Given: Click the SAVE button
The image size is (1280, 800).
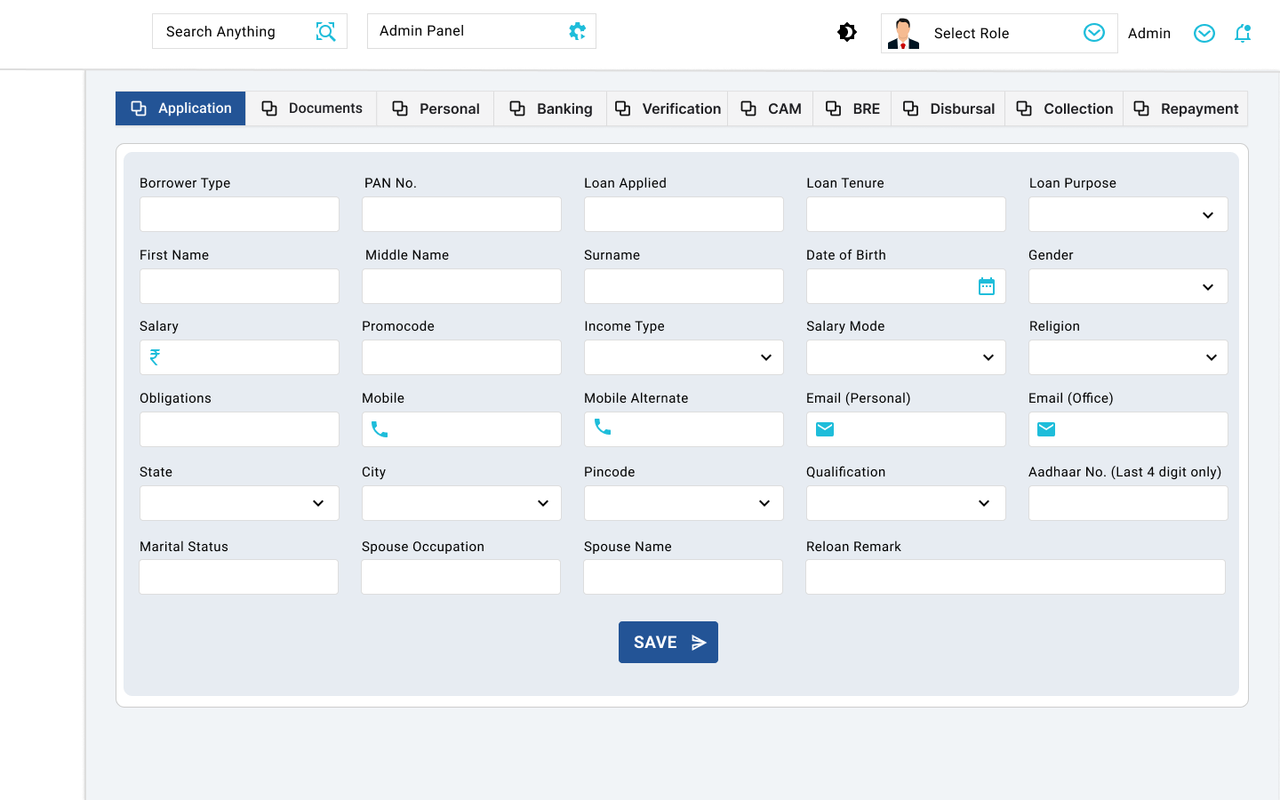Looking at the screenshot, I should coord(668,642).
